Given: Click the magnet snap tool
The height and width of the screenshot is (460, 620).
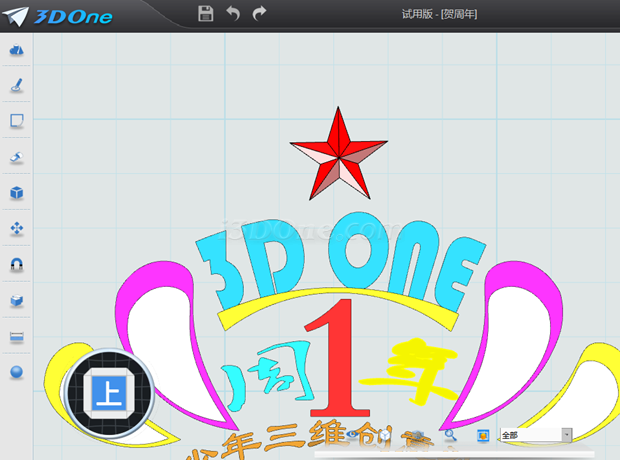Looking at the screenshot, I should [x=16, y=265].
